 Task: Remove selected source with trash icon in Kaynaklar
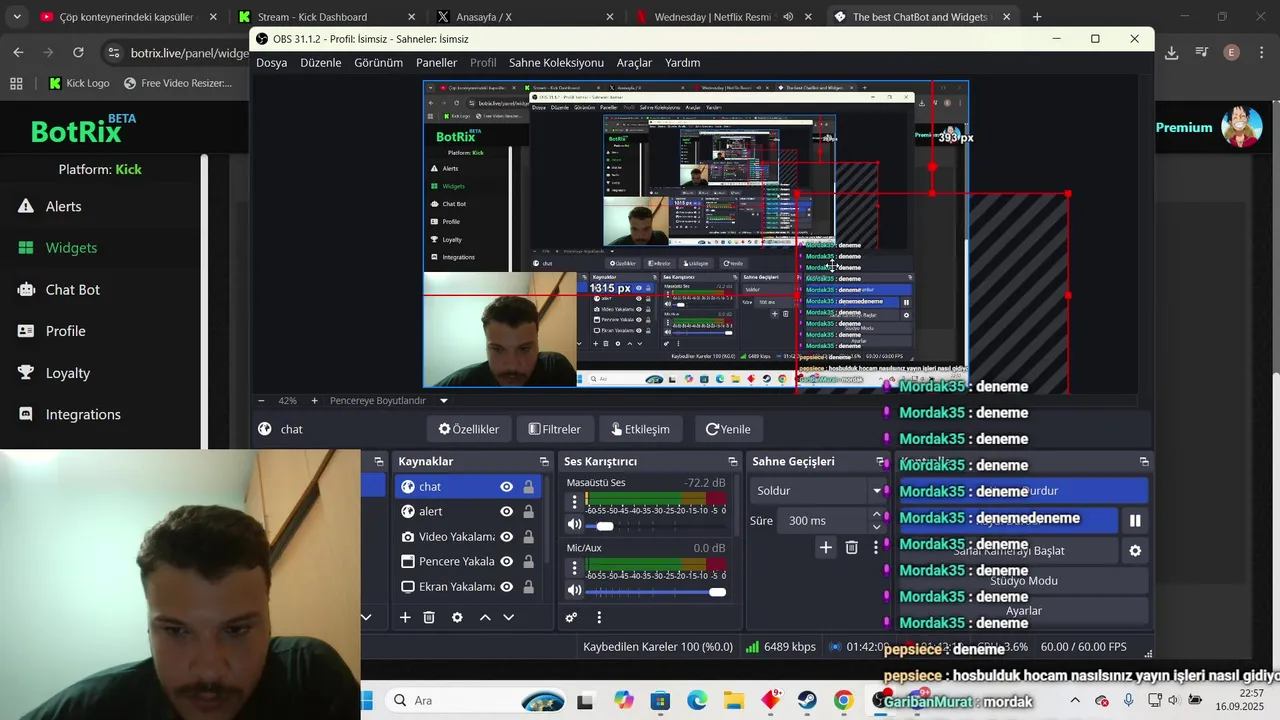click(429, 617)
